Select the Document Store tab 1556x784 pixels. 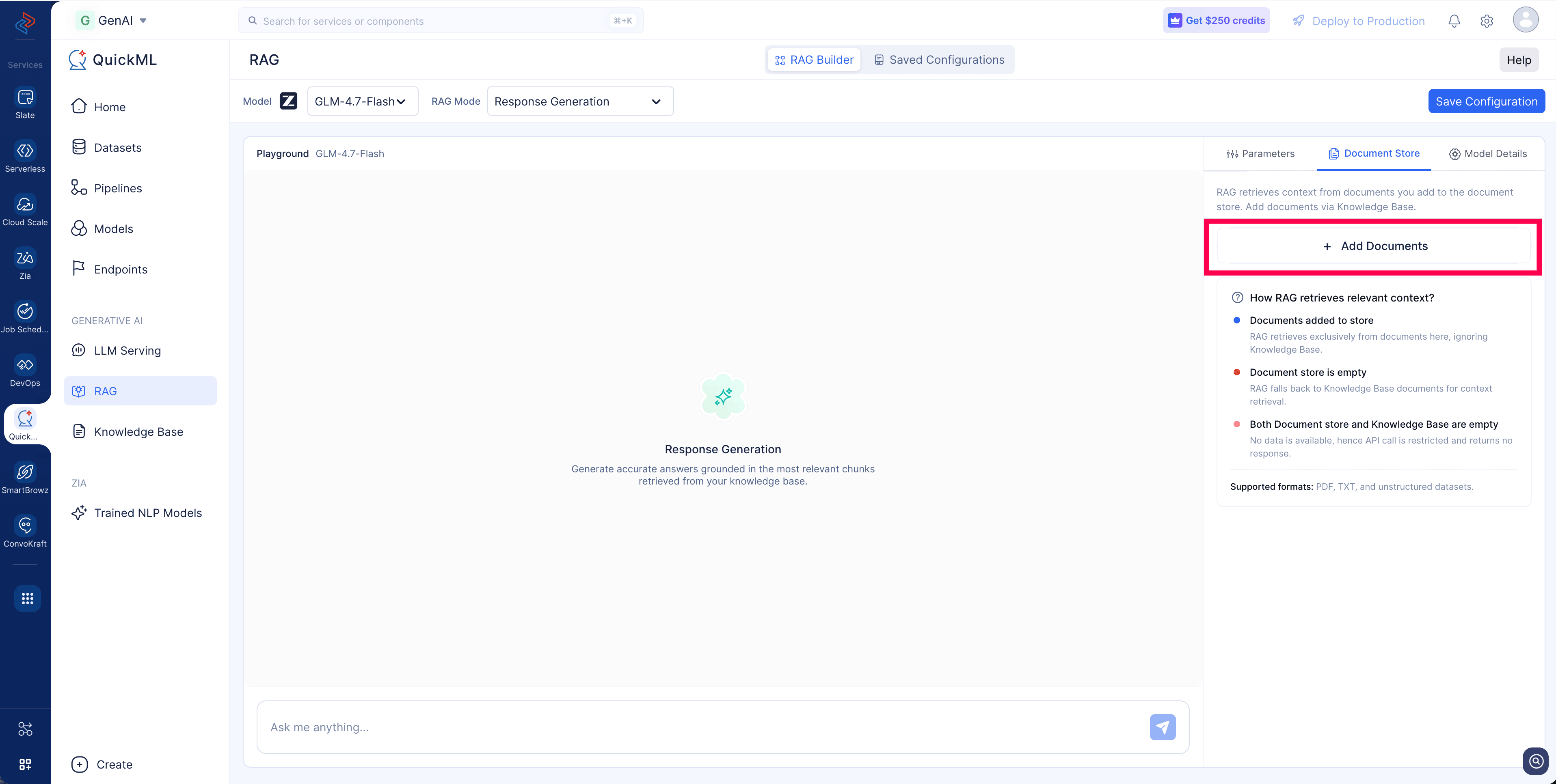tap(1374, 154)
